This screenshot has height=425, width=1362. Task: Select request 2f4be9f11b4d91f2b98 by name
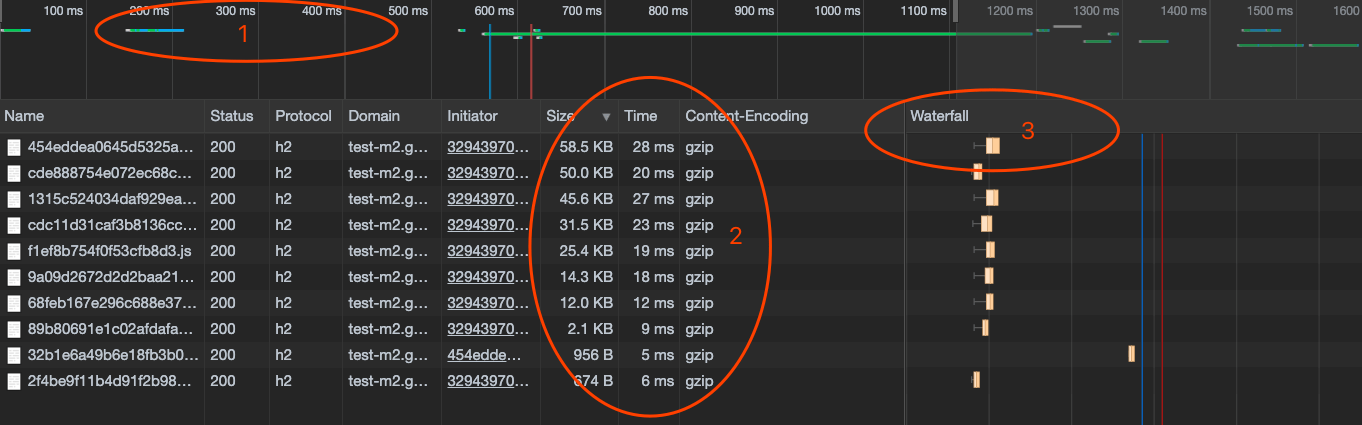(112, 381)
